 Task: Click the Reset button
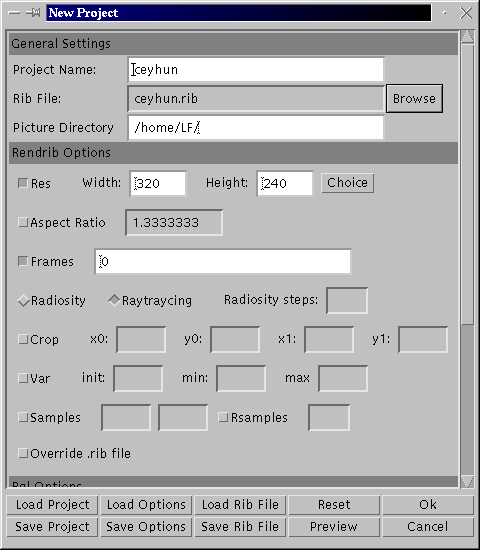334,505
